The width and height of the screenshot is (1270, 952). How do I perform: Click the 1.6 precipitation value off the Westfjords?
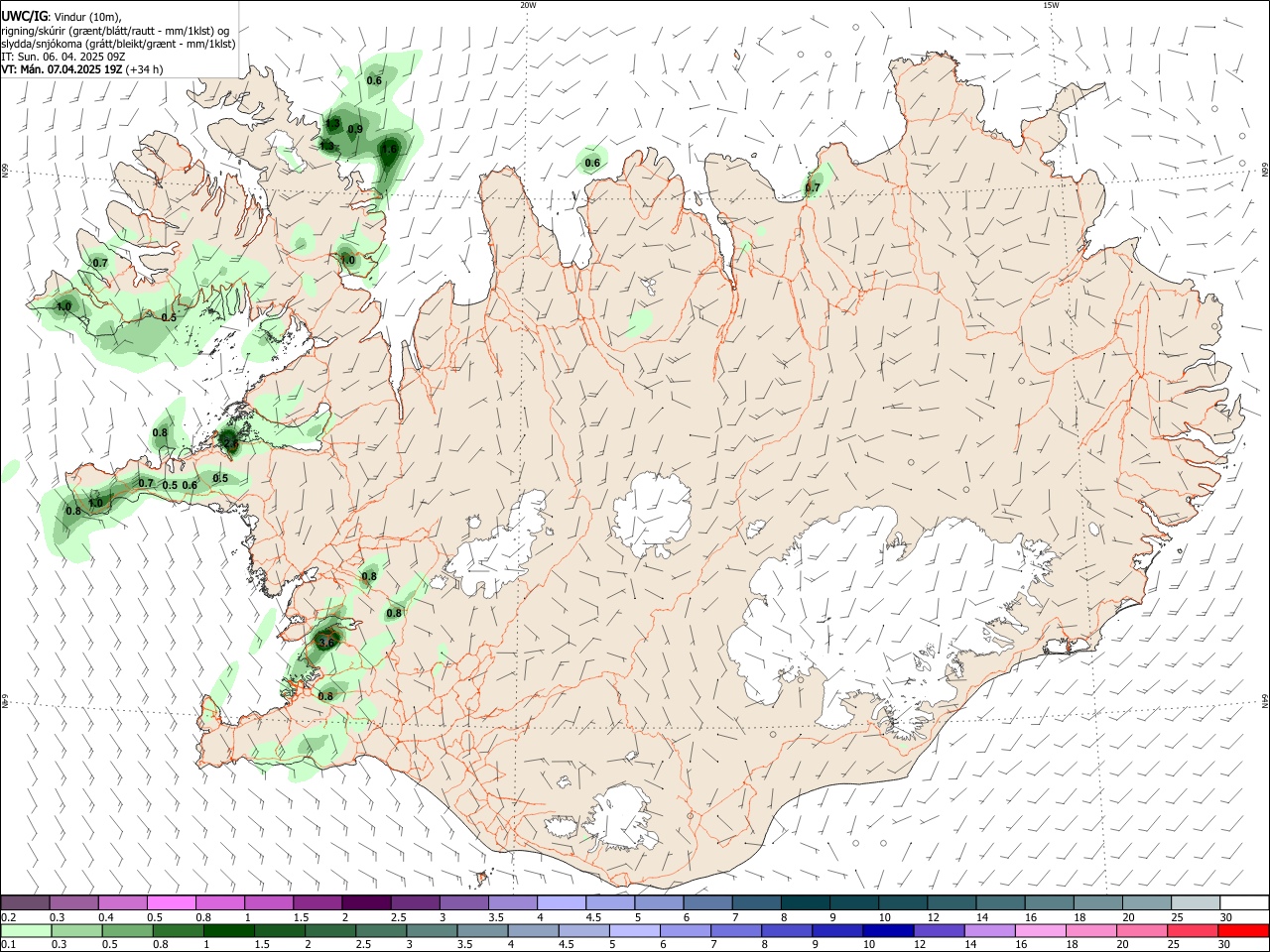coord(389,150)
